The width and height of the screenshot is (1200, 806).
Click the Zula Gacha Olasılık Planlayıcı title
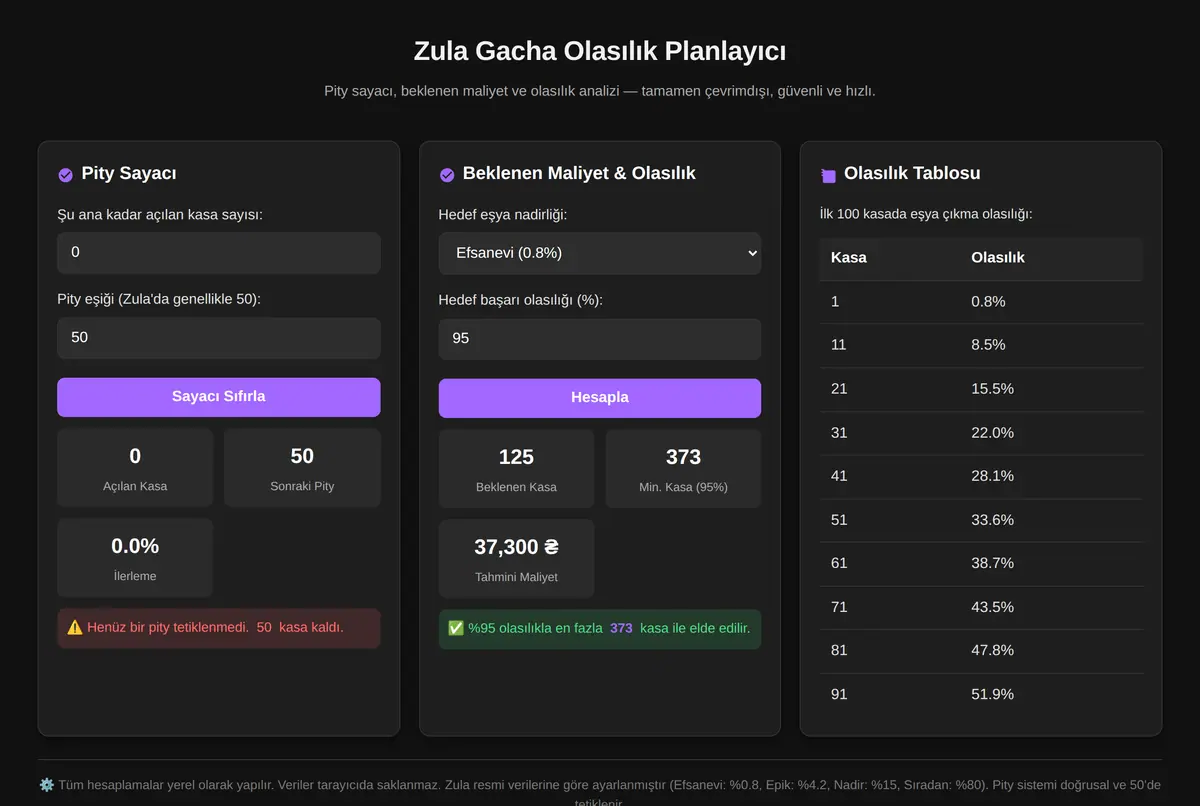point(600,51)
